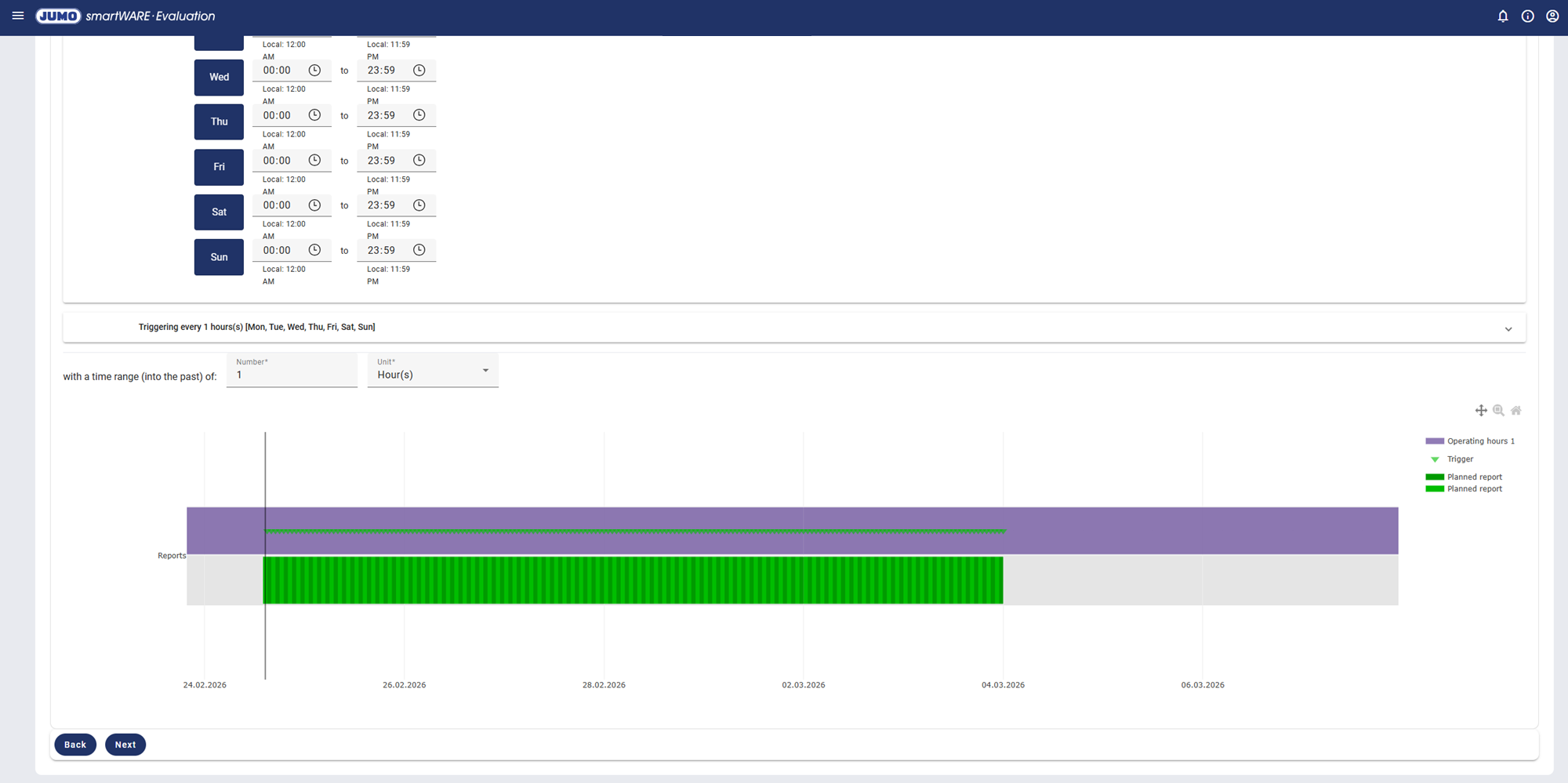Toggle the Sun day button
Viewport: 1568px width, 783px height.
(x=219, y=257)
